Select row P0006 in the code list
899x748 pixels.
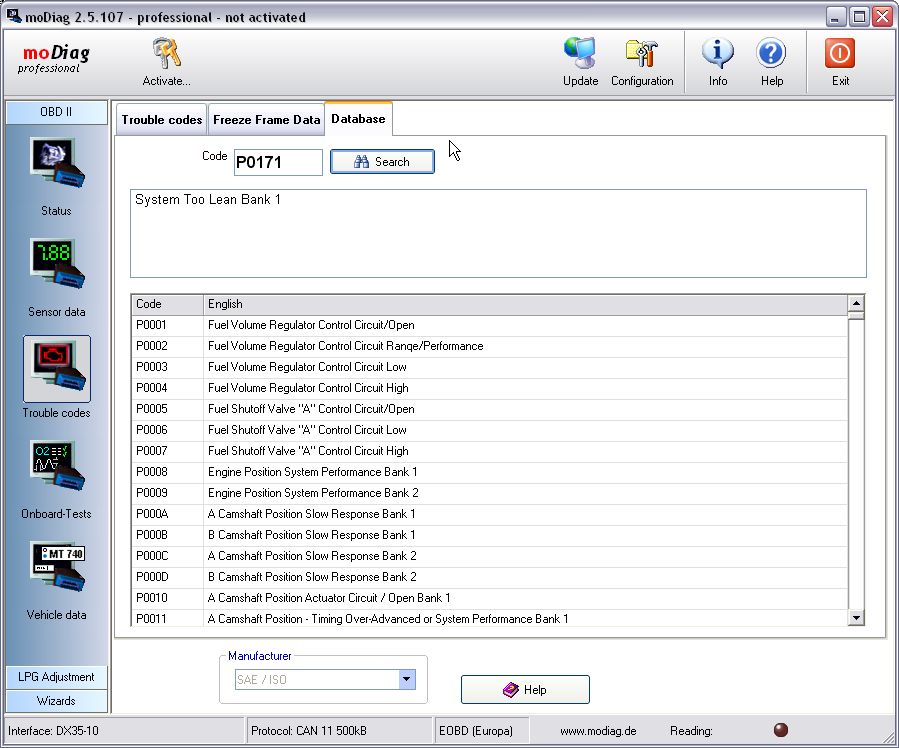tap(490, 430)
